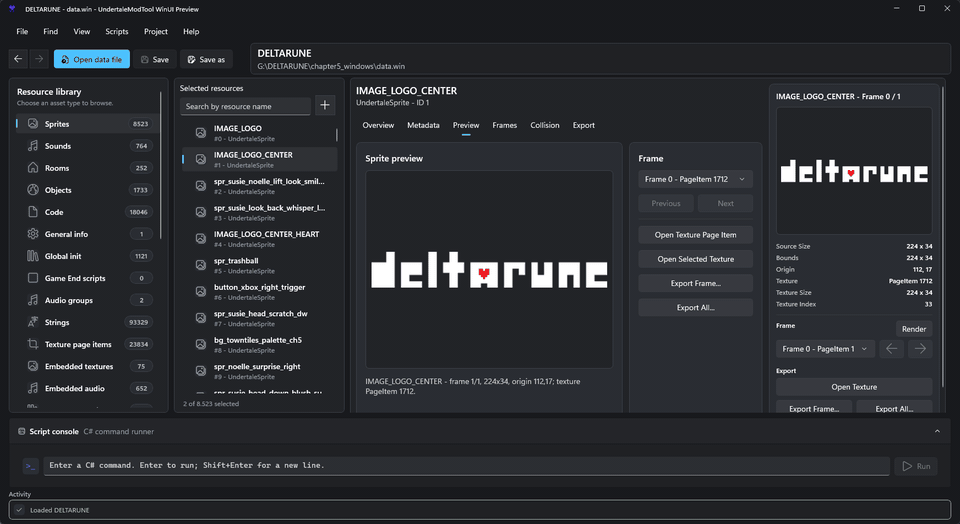Click Open Selected Texture button

(696, 259)
